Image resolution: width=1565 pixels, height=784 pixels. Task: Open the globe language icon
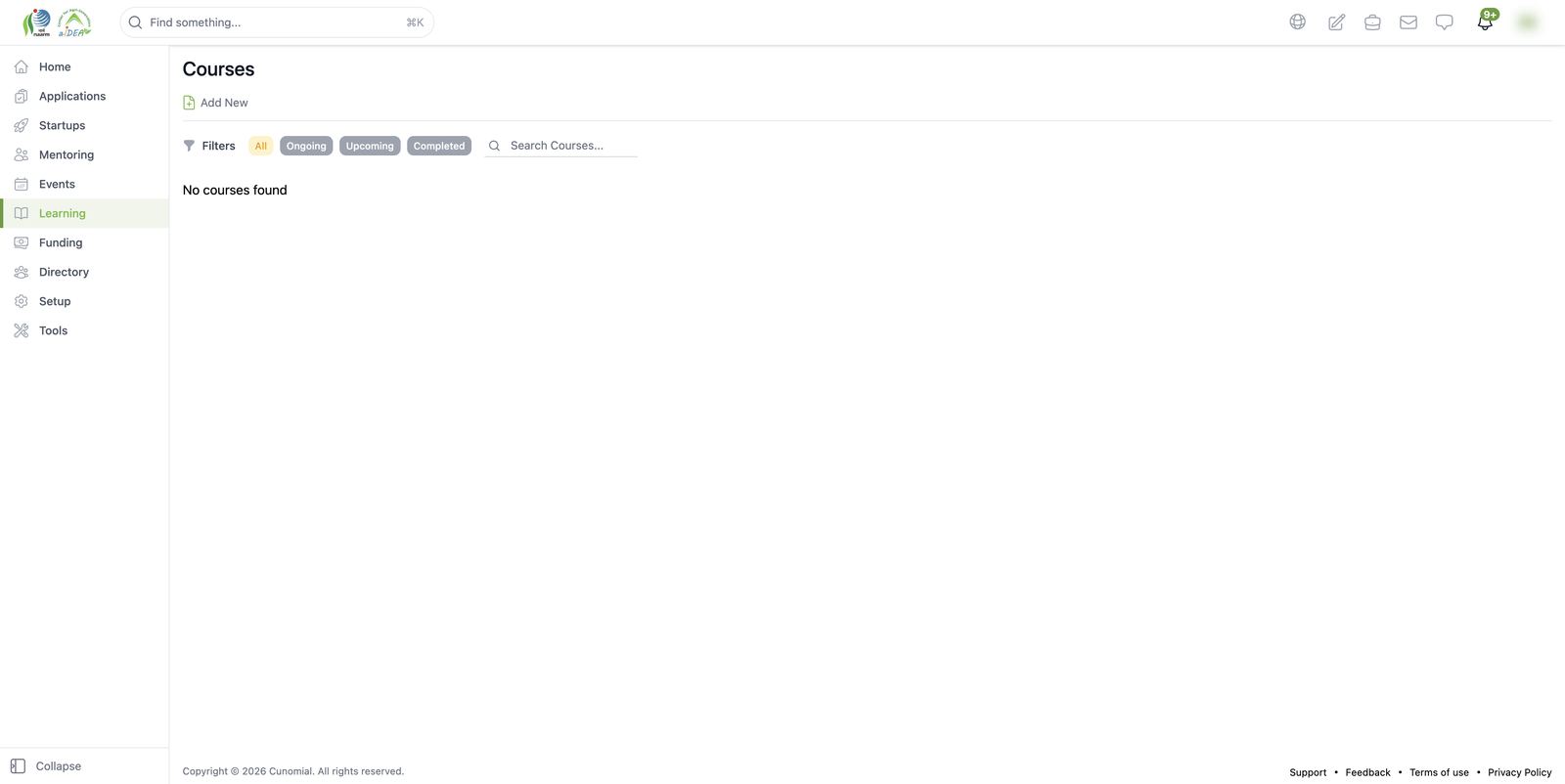[x=1297, y=22]
